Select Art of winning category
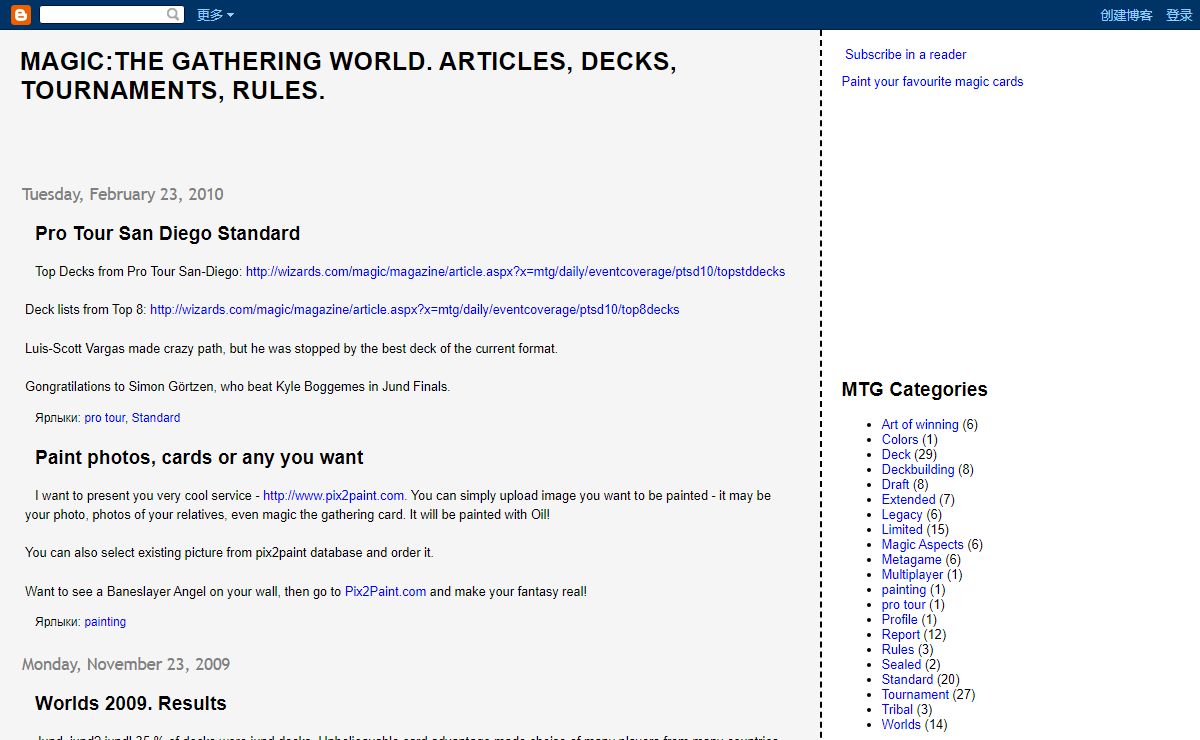The image size is (1200, 740). coord(920,425)
